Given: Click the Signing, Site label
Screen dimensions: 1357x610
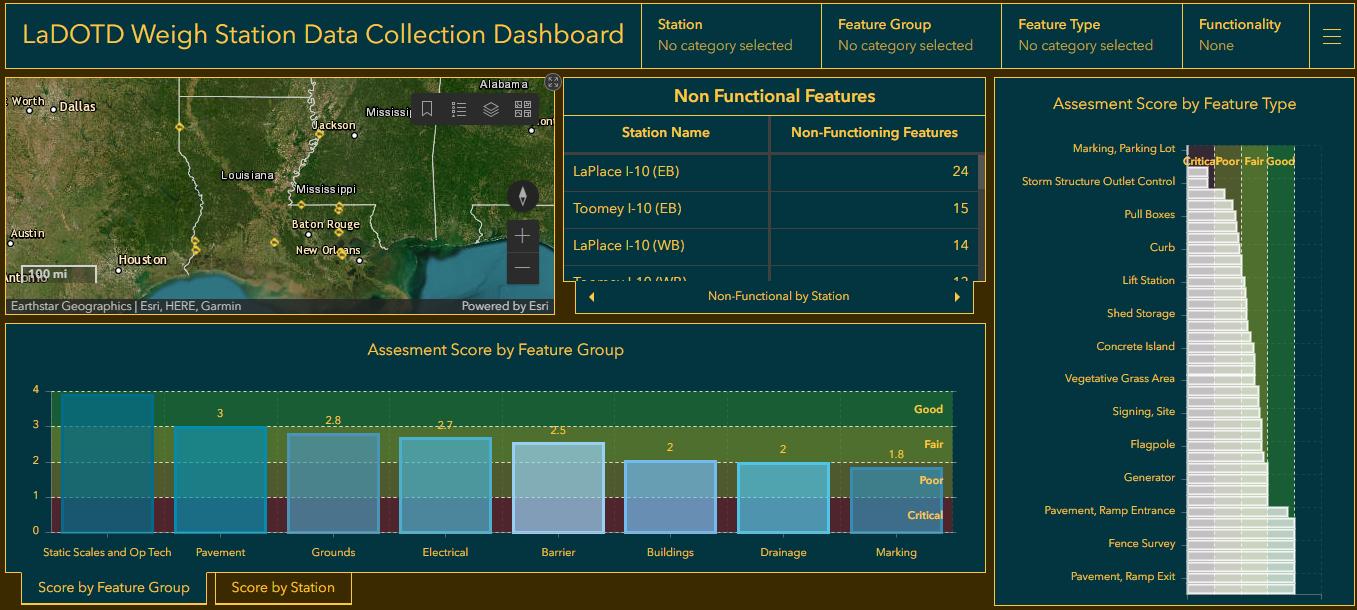Looking at the screenshot, I should point(1144,411).
